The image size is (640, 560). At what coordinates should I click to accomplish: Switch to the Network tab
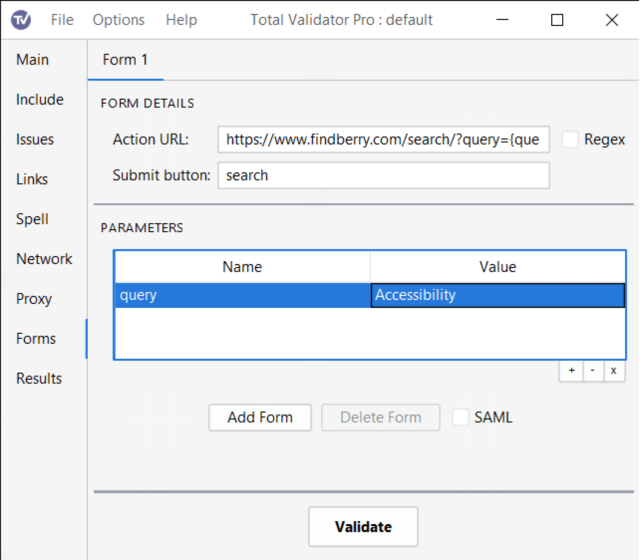click(44, 259)
